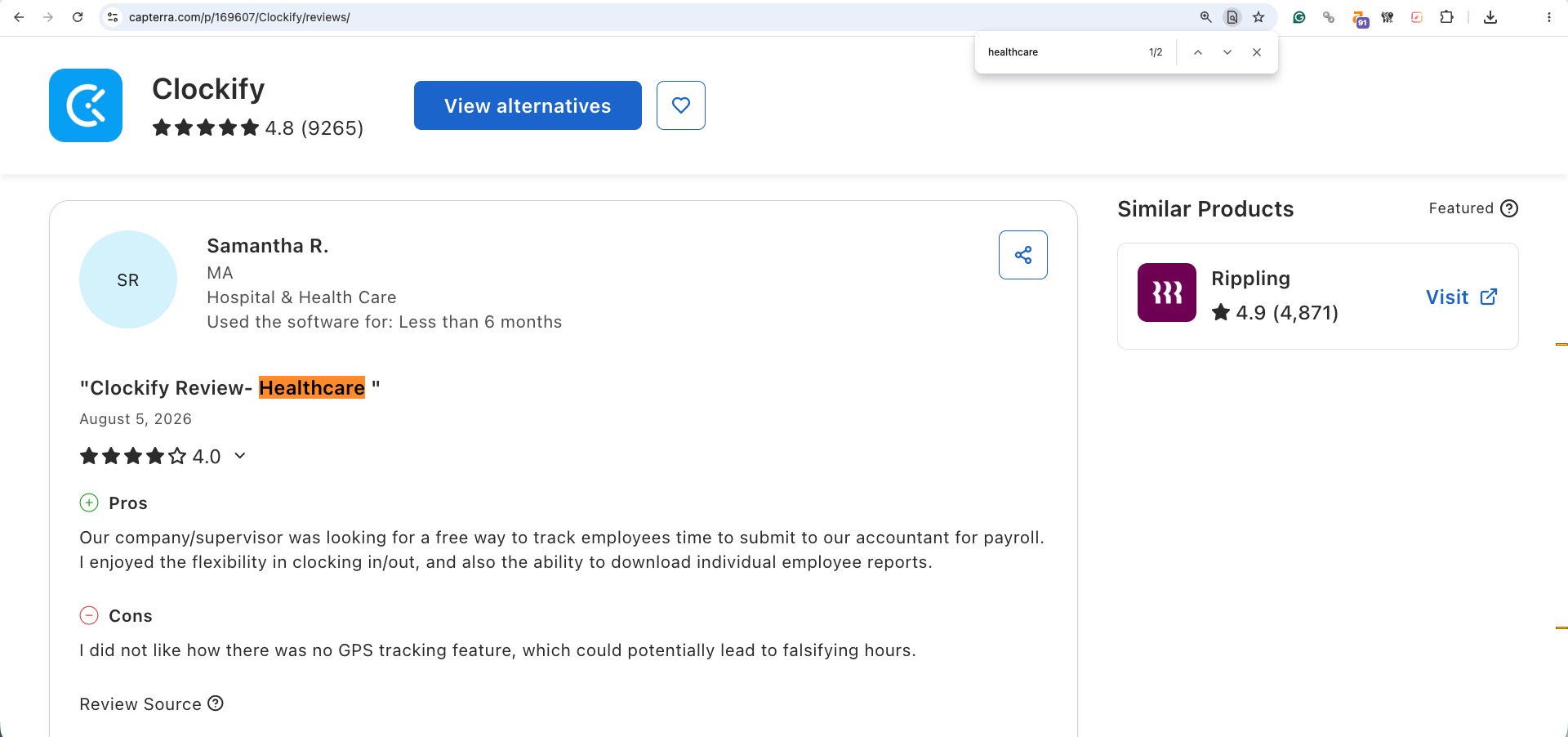The height and width of the screenshot is (737, 1568).
Task: Show browser downloads
Action: tap(1490, 17)
